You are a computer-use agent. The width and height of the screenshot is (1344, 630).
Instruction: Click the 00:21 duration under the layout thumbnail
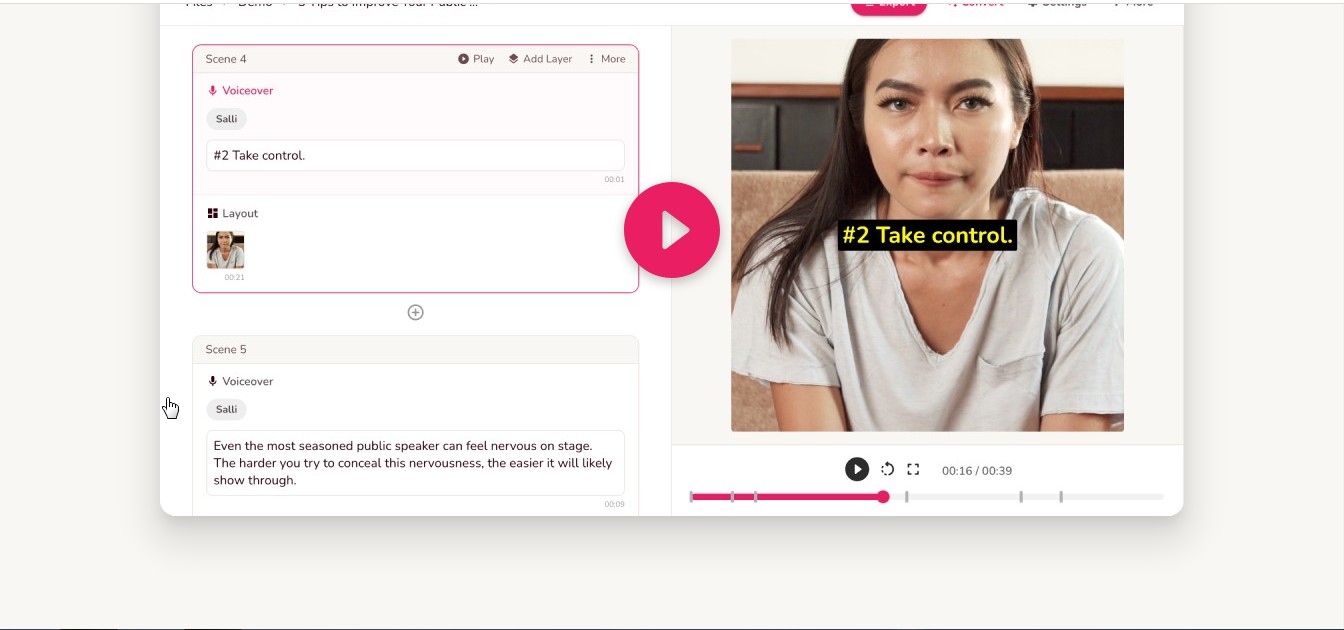coord(234,277)
